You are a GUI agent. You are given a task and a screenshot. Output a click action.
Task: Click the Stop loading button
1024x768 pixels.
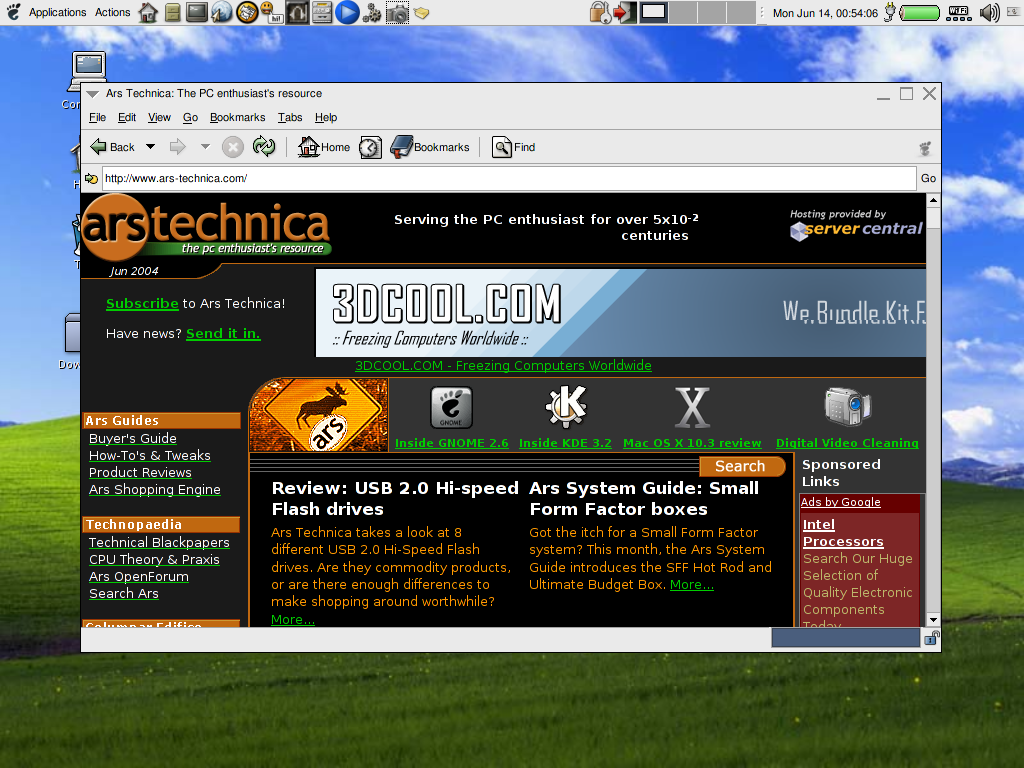click(x=232, y=147)
